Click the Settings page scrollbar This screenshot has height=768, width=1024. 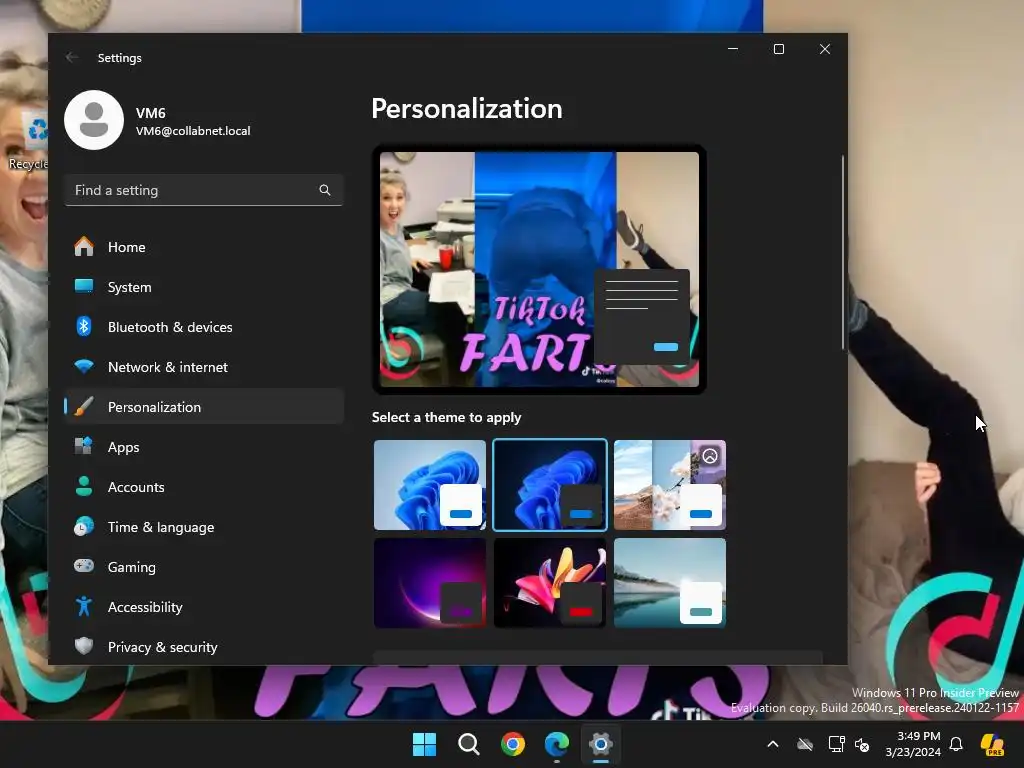(x=843, y=252)
